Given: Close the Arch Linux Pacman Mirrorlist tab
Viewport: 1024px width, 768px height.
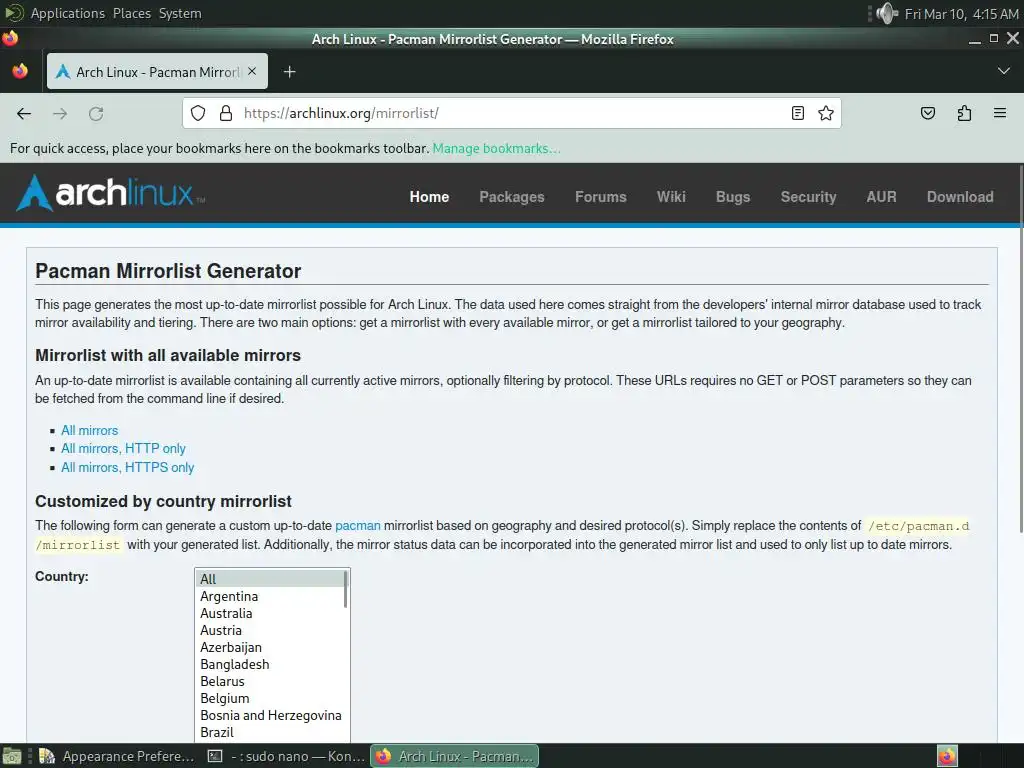Looking at the screenshot, I should 253,71.
